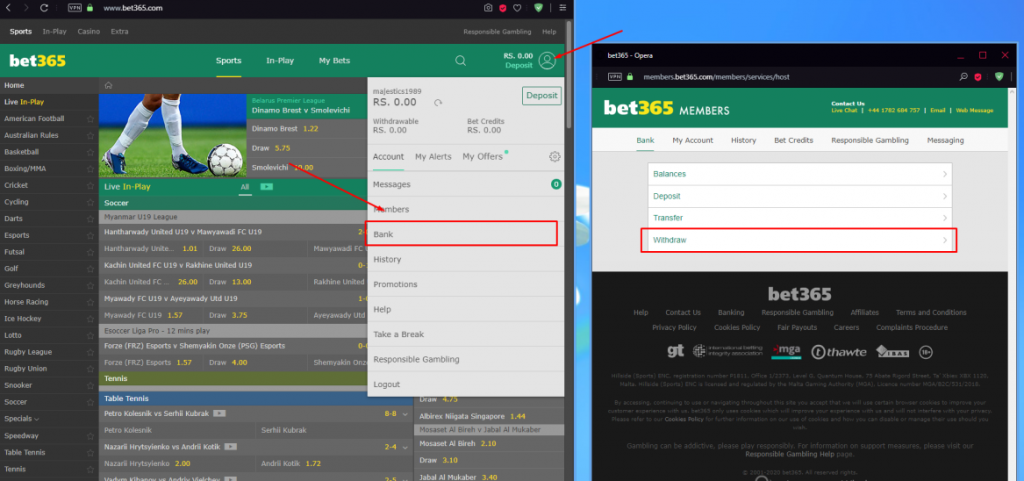Open Live Chat contact link
The width and height of the screenshot is (1024, 481).
844,110
